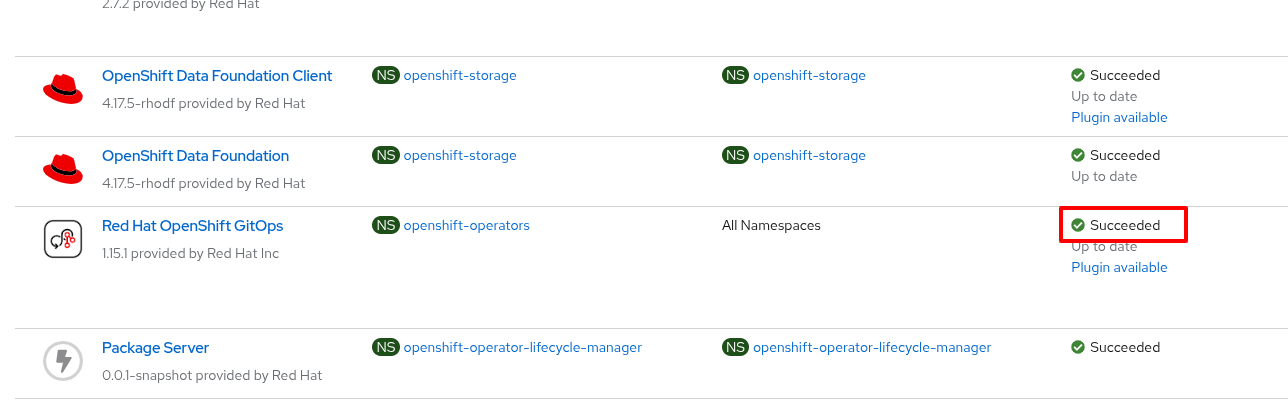Open managed namespace openshift-operator-lifecycle-manager link

(x=872, y=347)
